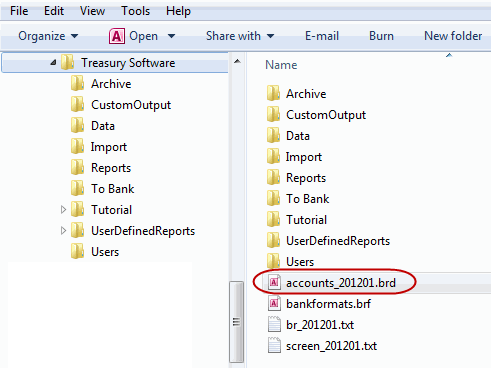Select CustomOutput label in navigation tree
This screenshot has width=491, height=368.
coord(131,105)
